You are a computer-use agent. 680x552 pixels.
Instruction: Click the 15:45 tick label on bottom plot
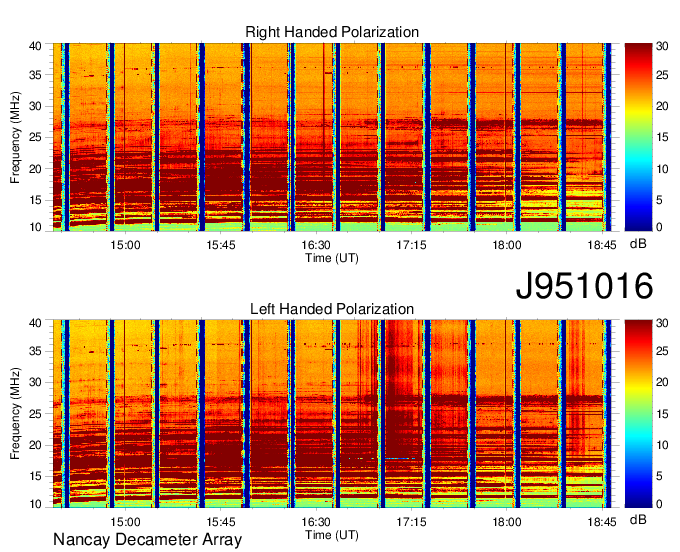click(220, 522)
